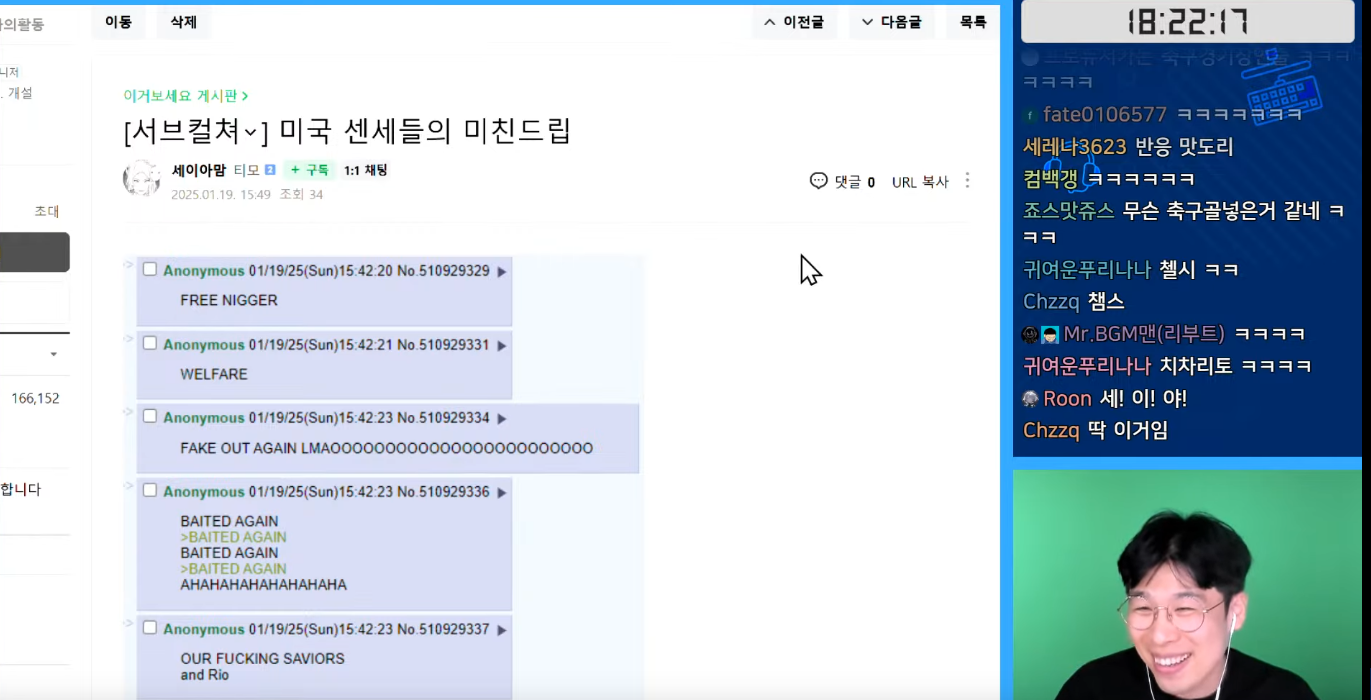Tick the checkbox for post No.510929334
This screenshot has width=1371, height=700.
pos(150,416)
